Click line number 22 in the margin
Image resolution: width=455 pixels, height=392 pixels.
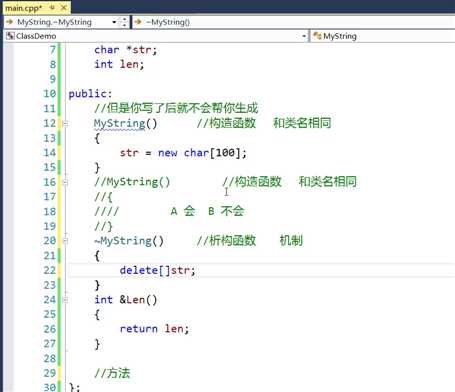coord(50,270)
